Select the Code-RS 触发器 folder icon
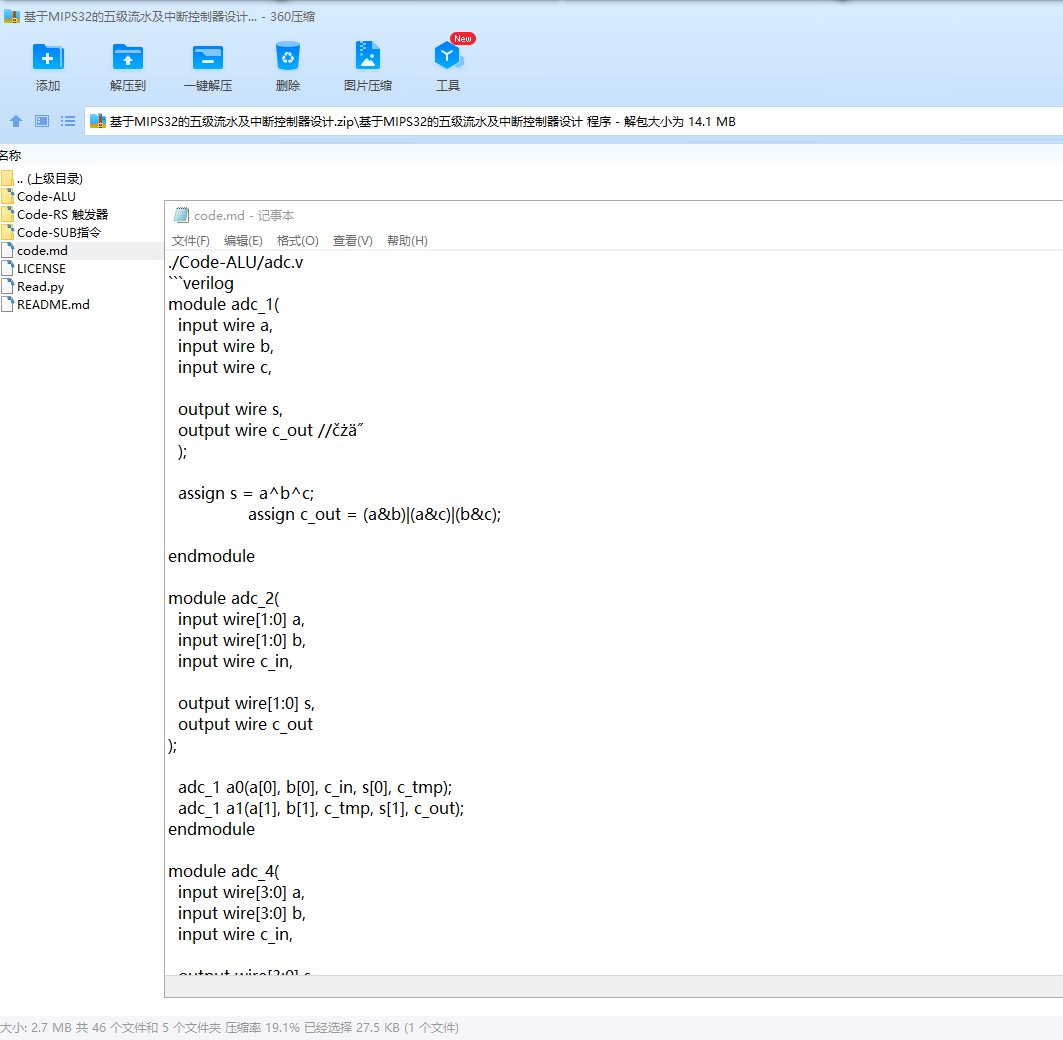 coord(7,214)
